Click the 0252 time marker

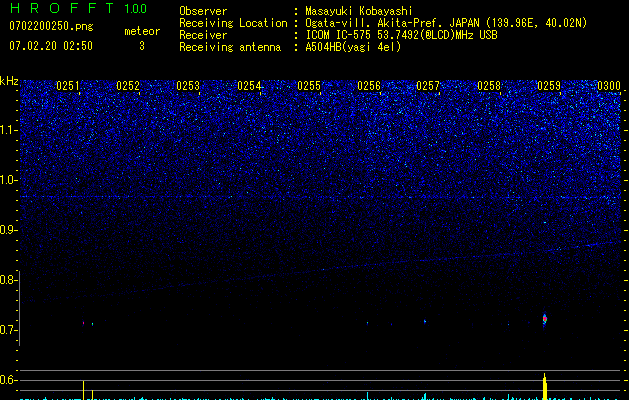(128, 86)
